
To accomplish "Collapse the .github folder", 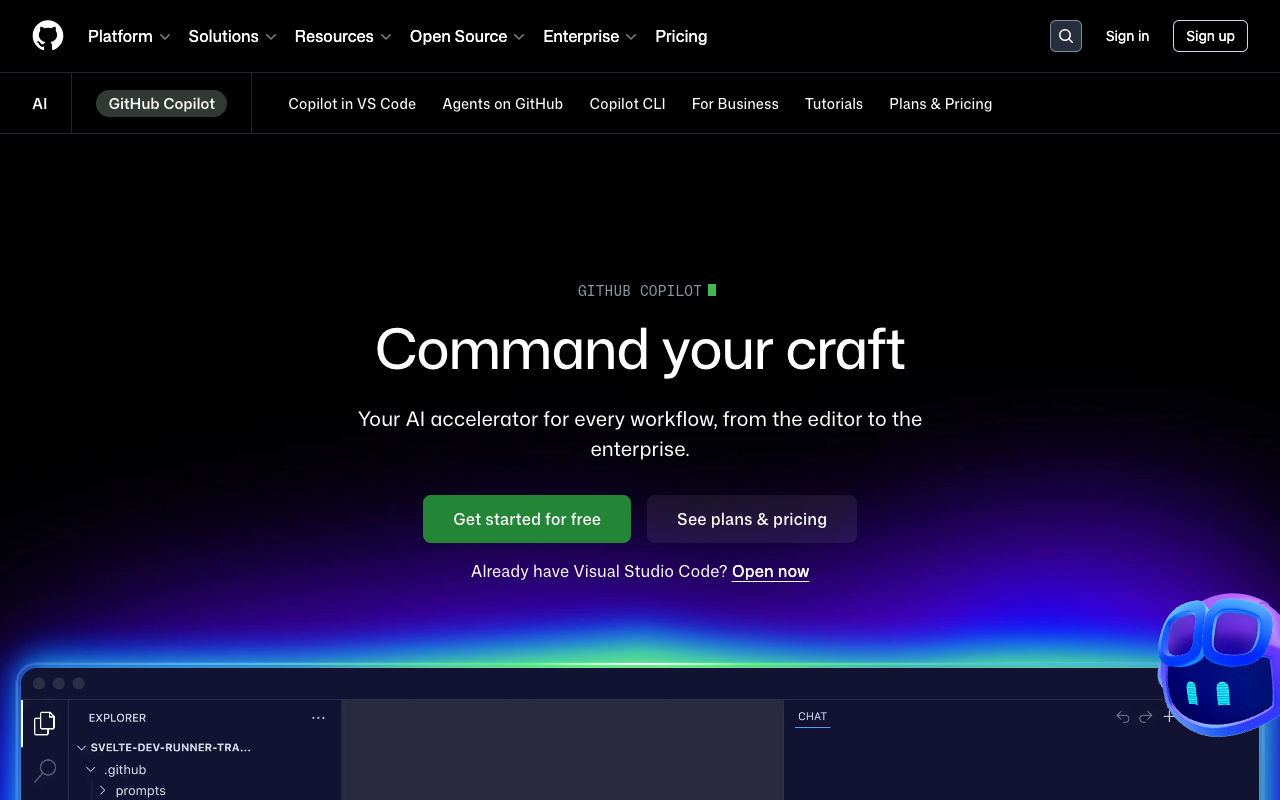I will (116, 770).
